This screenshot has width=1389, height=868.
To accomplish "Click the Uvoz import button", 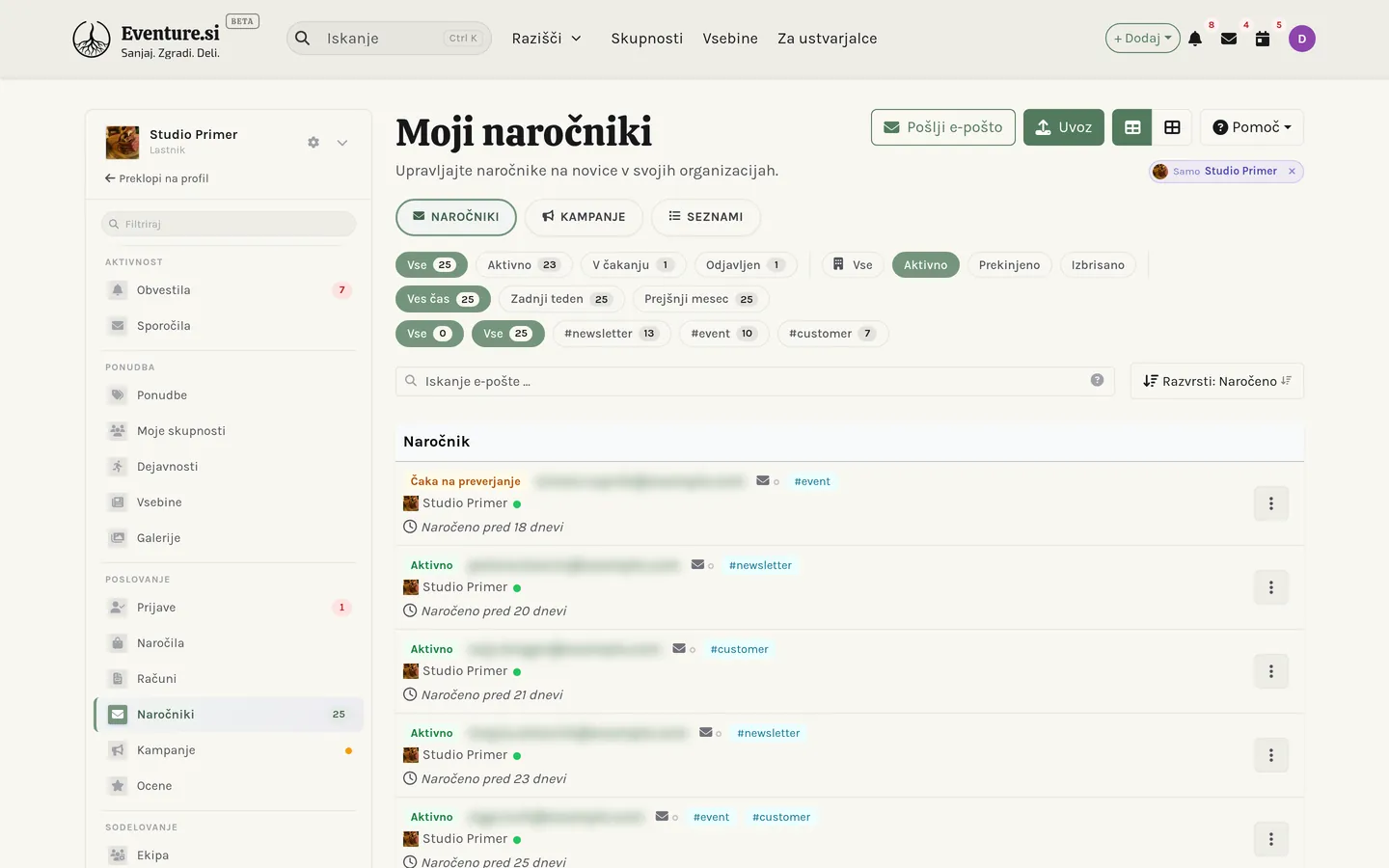I will pos(1063,127).
